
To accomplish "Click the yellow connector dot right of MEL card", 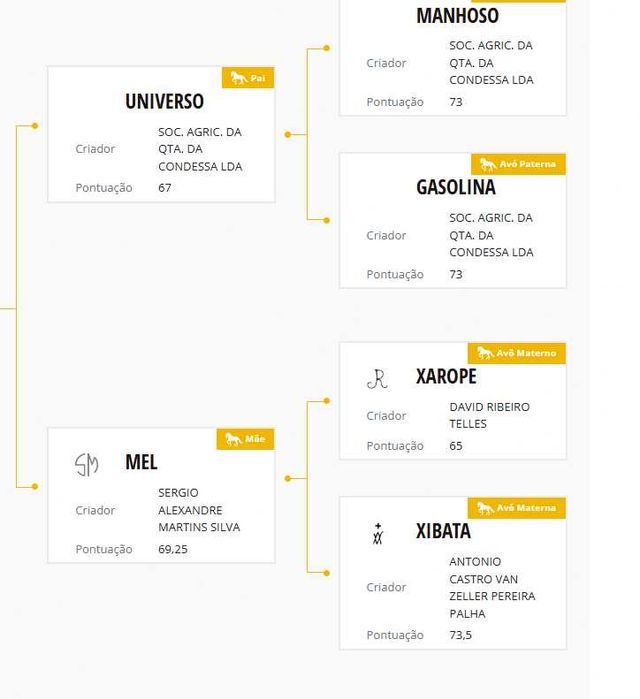I will (288, 479).
